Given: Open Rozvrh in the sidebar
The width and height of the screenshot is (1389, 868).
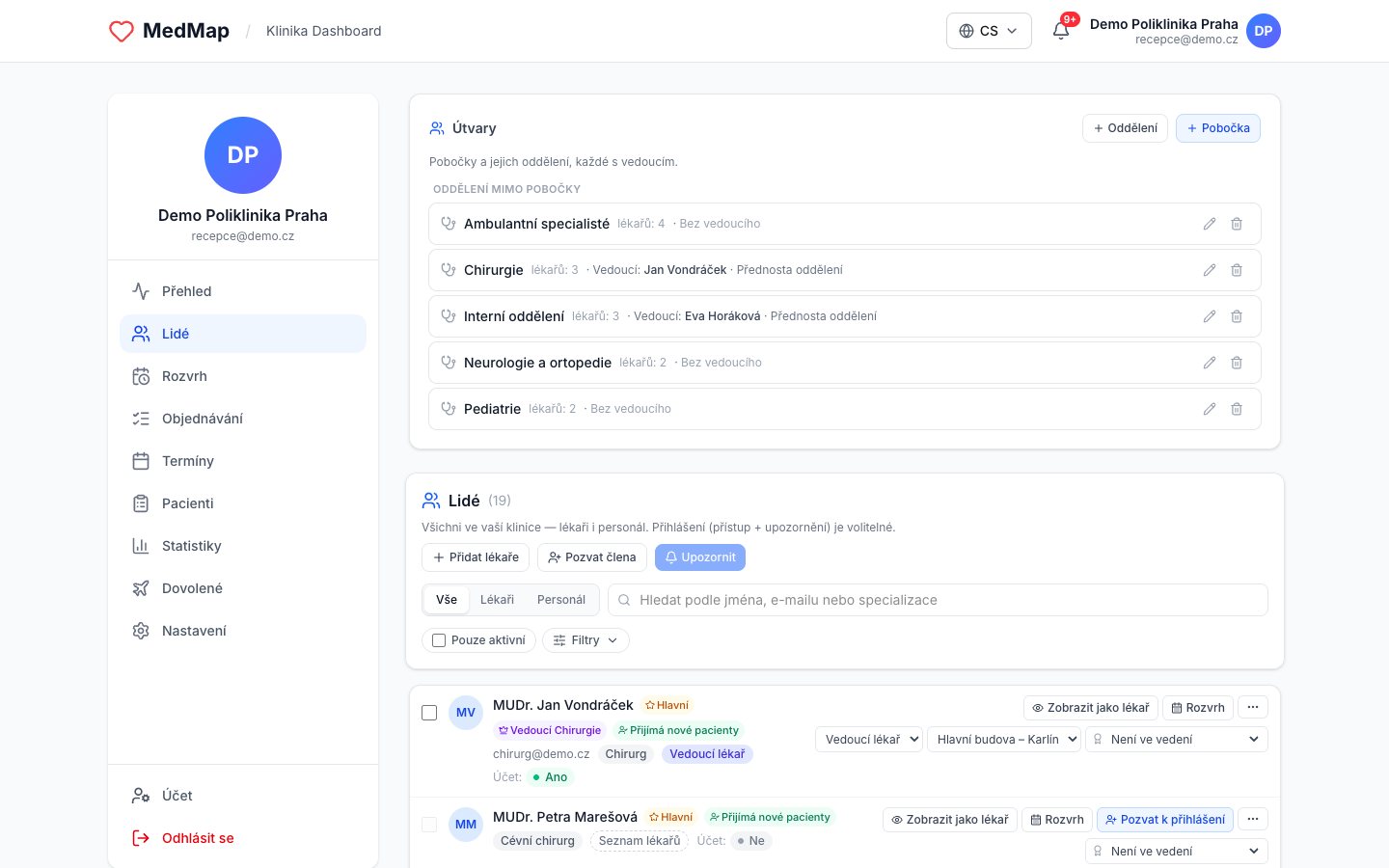Looking at the screenshot, I should point(243,376).
